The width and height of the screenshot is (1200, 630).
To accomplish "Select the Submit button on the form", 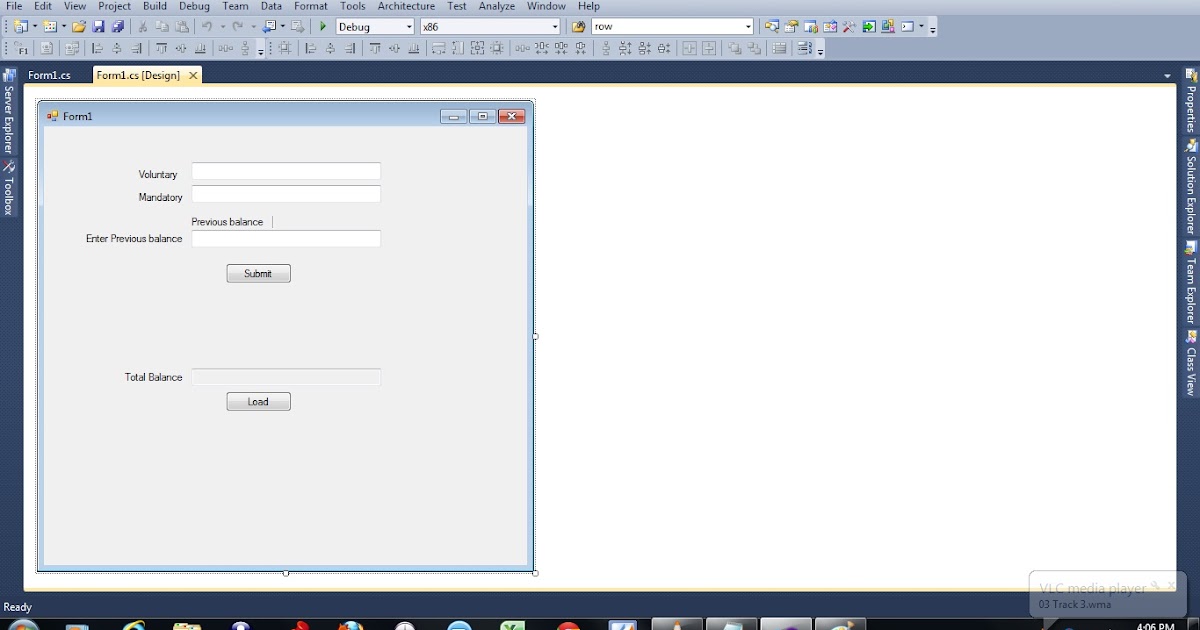I will pos(258,273).
